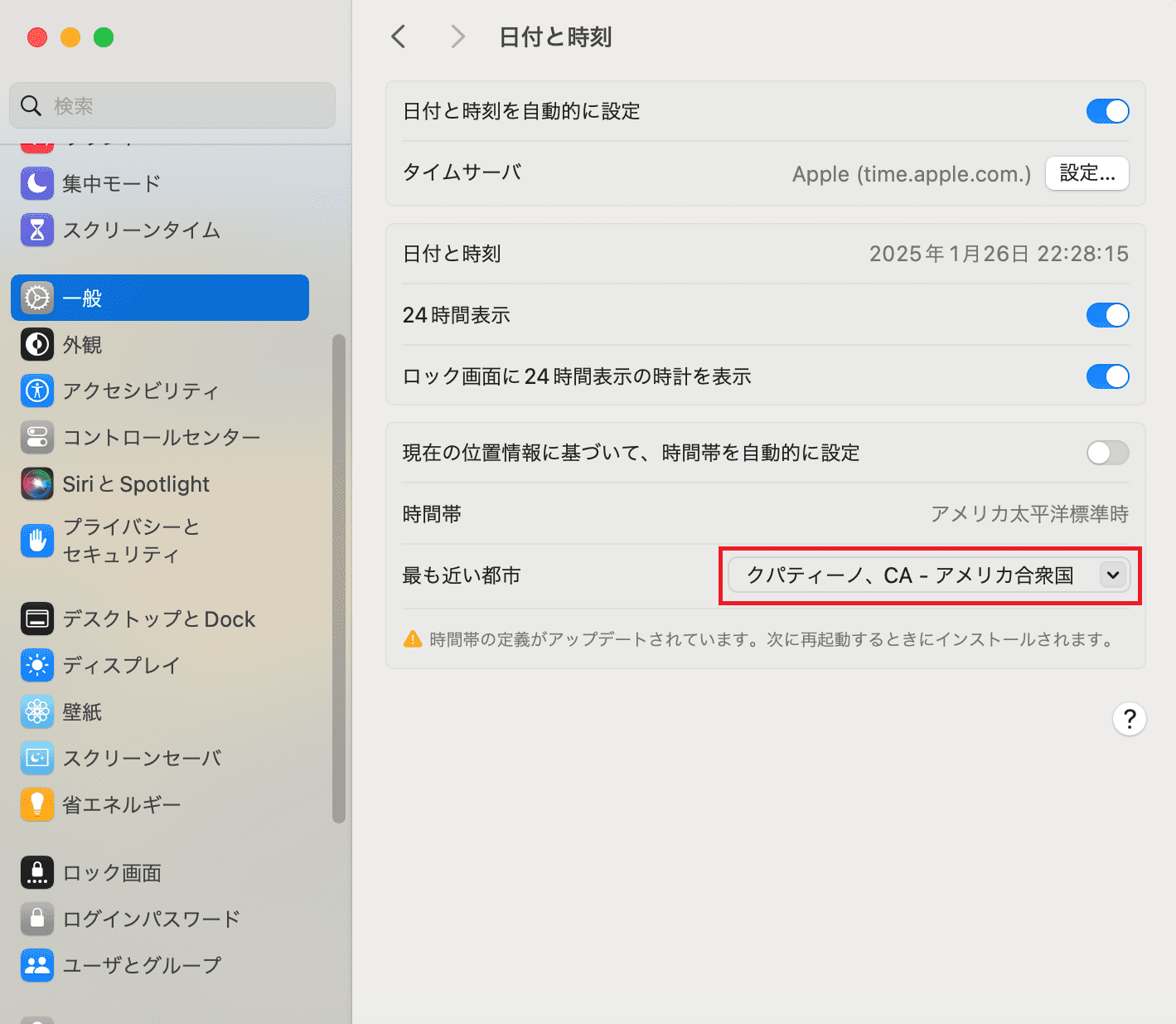1176x1024 pixels.
Task: Select the 一般 gear icon
Action: tap(37, 298)
